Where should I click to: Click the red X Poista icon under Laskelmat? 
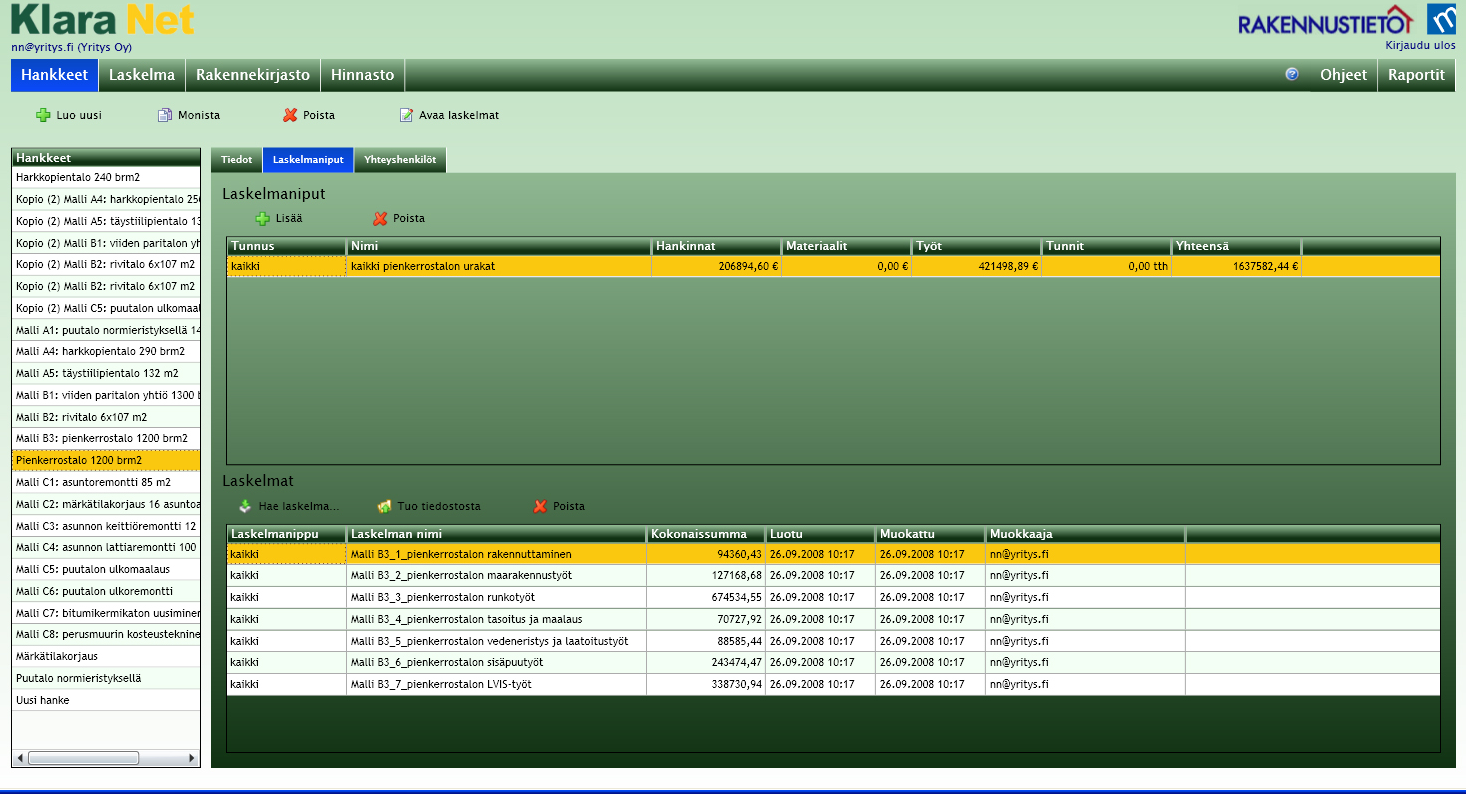click(x=540, y=506)
